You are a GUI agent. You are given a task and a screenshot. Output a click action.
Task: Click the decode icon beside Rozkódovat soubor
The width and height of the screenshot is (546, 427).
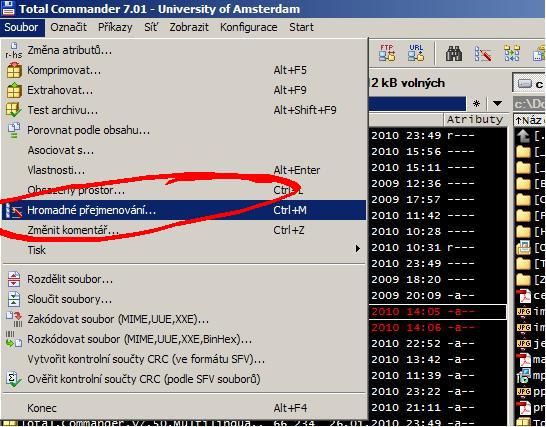point(14,339)
